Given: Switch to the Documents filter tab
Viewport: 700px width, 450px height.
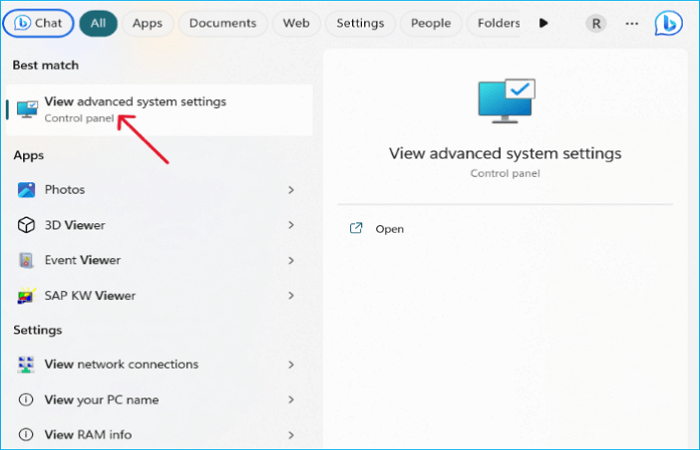Looking at the screenshot, I should [222, 22].
